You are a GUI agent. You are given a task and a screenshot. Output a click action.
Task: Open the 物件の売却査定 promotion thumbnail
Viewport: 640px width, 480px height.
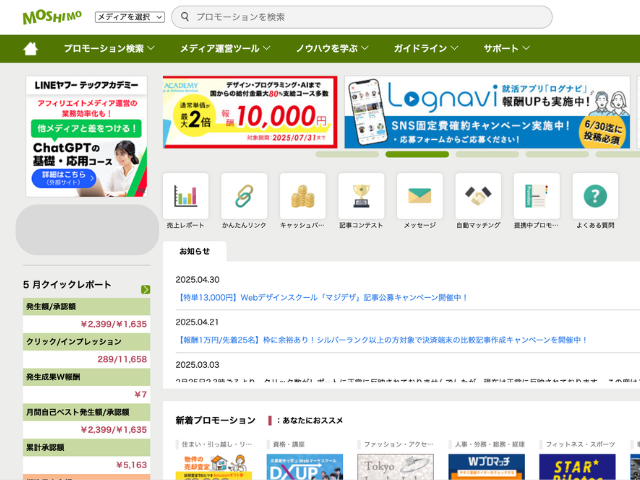(214, 467)
